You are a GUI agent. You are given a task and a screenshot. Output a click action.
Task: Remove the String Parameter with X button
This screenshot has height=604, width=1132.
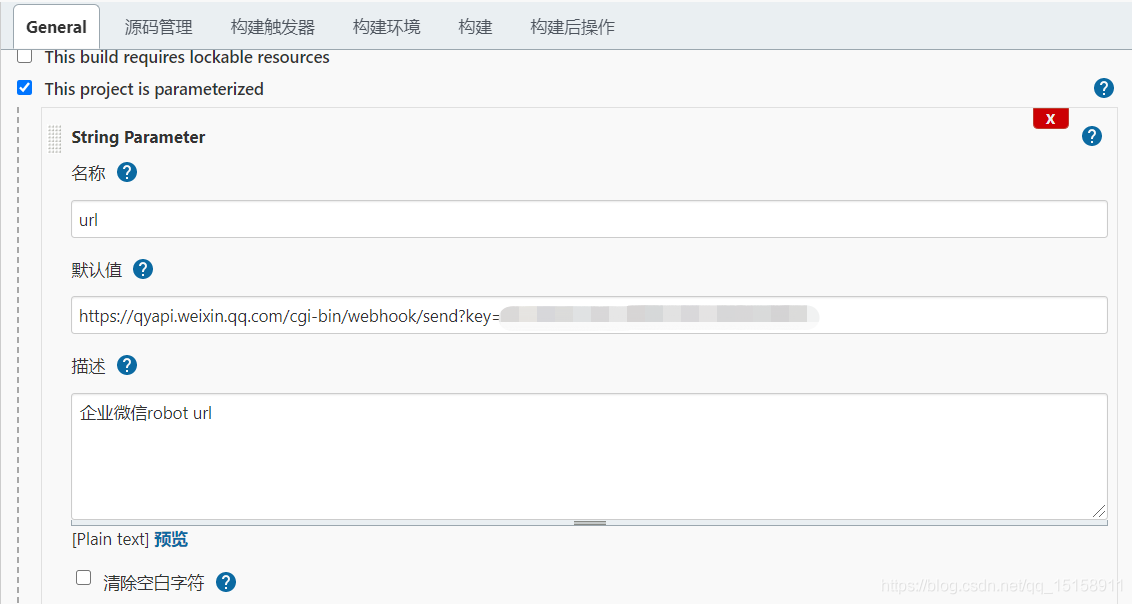(x=1050, y=118)
